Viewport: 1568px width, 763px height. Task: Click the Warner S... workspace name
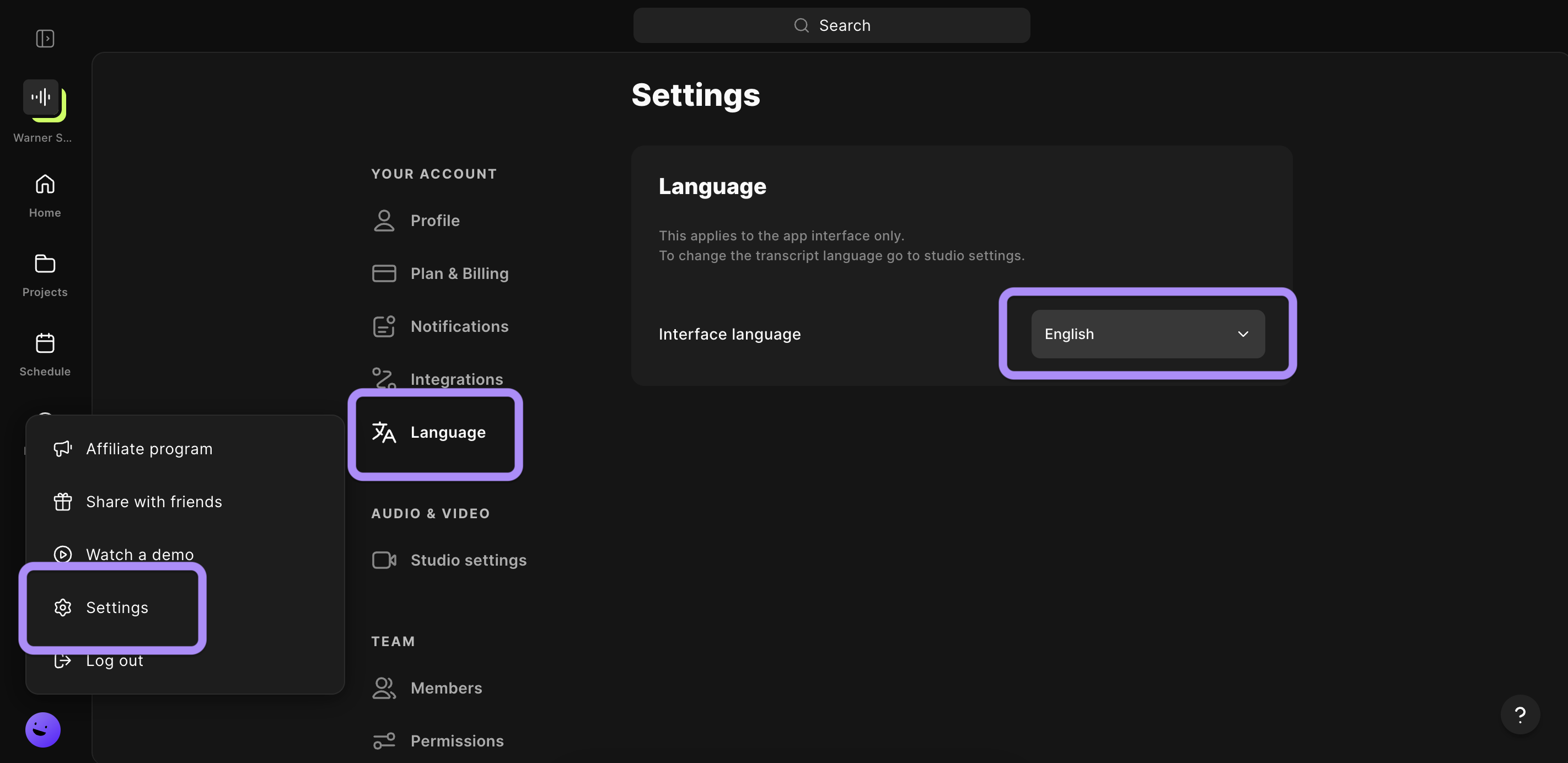pos(42,137)
